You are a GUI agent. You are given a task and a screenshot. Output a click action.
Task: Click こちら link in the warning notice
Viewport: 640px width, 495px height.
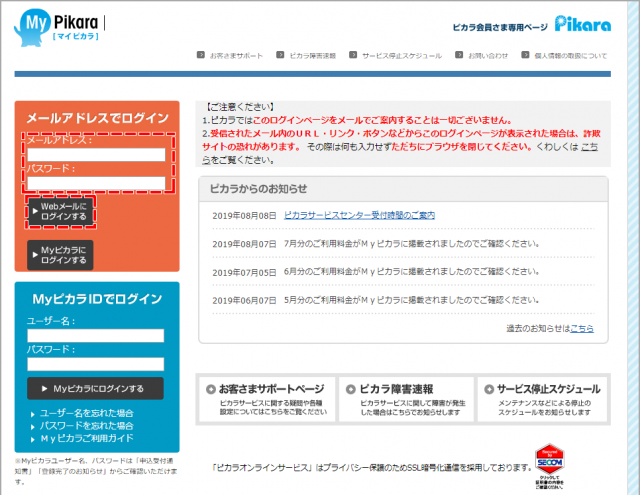click(589, 147)
